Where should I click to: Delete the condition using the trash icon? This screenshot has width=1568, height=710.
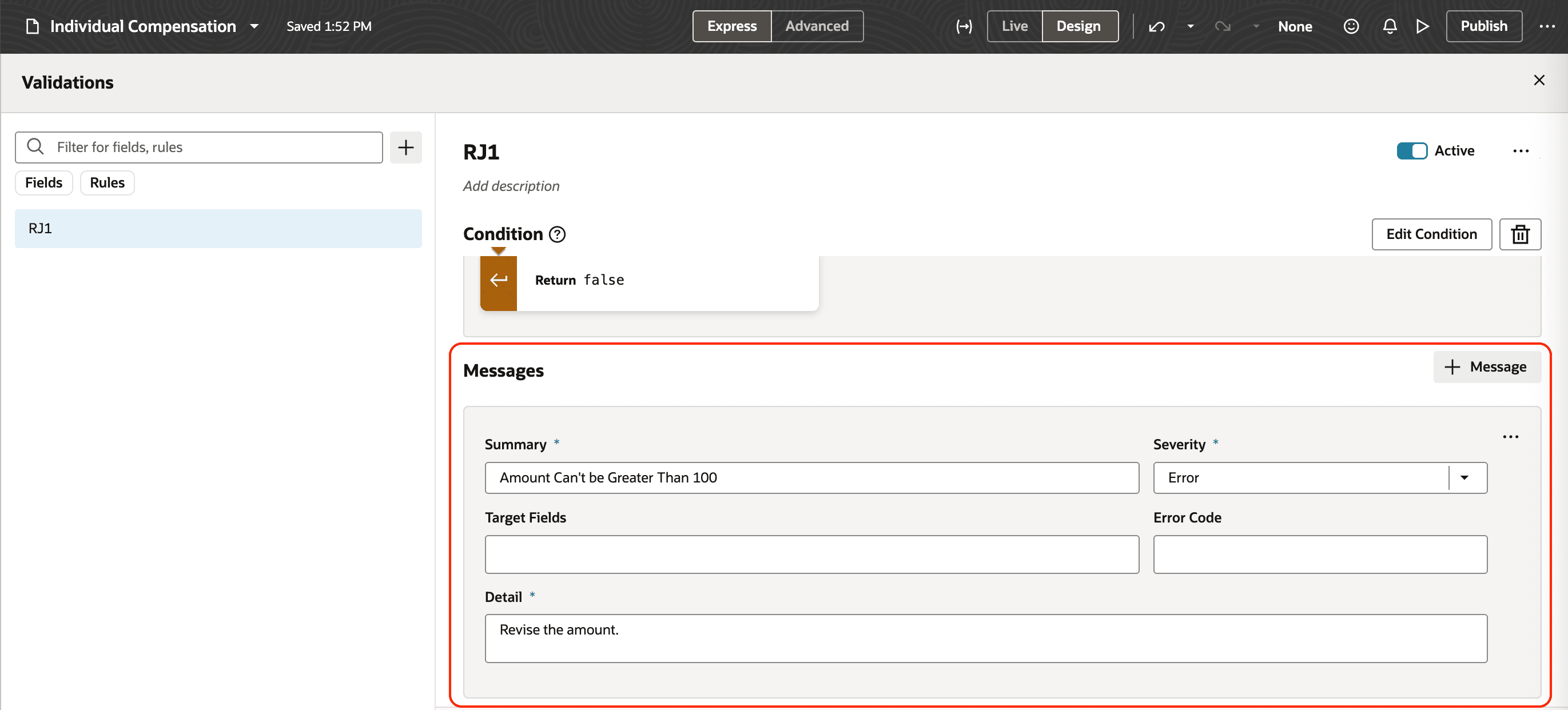[x=1521, y=234]
